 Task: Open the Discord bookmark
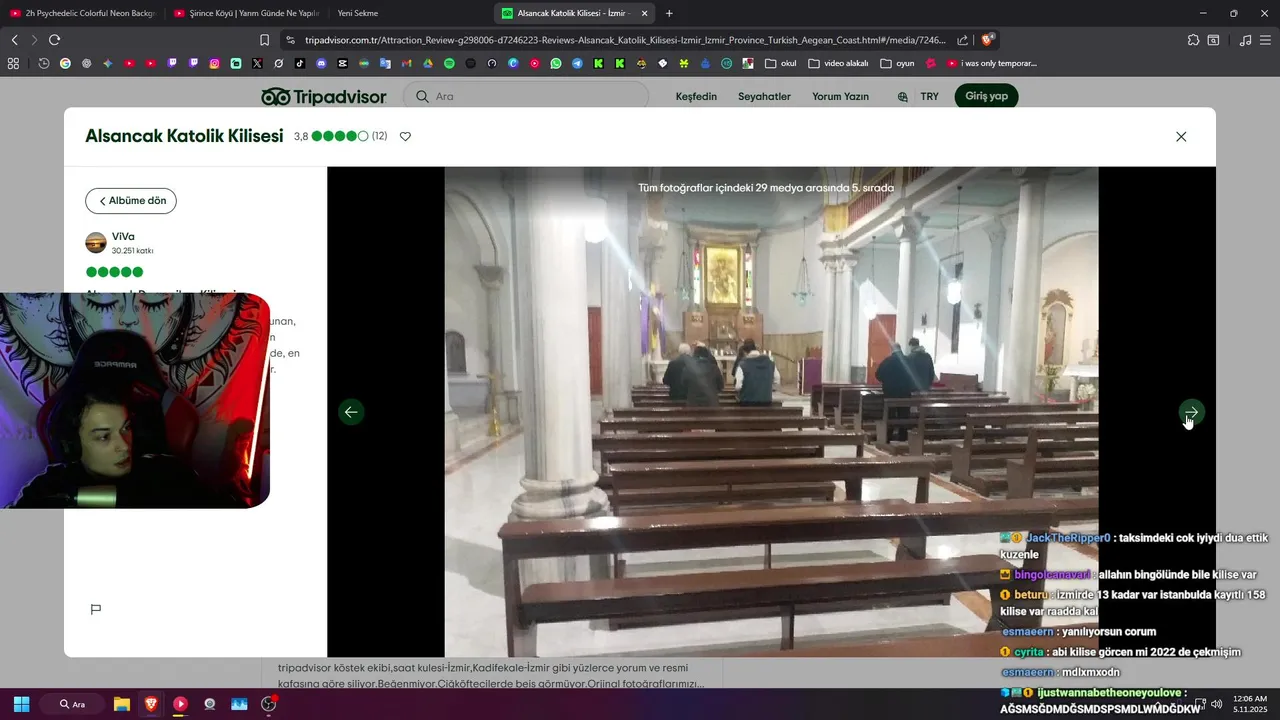pyautogui.click(x=321, y=63)
